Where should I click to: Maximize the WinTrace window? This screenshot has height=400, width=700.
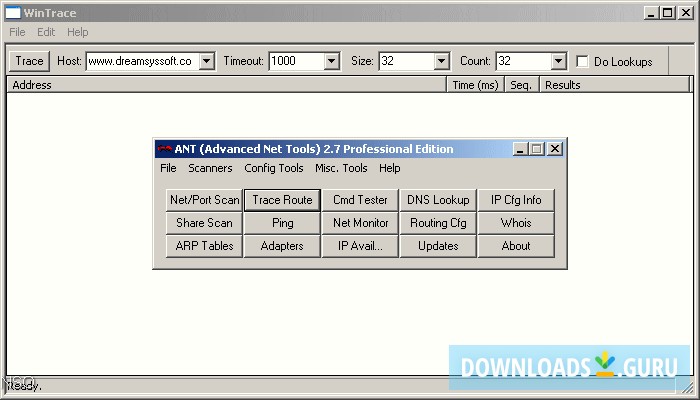pyautogui.click(x=668, y=13)
